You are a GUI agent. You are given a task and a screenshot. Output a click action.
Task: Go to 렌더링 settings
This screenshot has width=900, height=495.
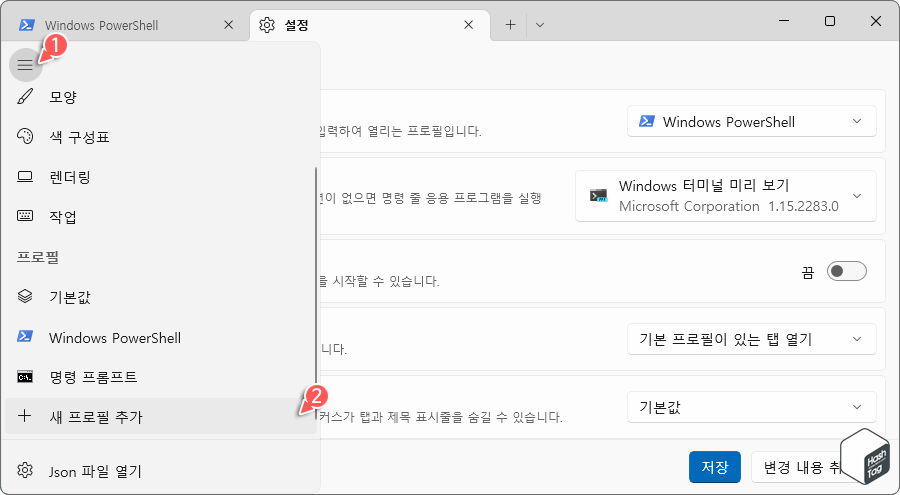tap(161, 177)
